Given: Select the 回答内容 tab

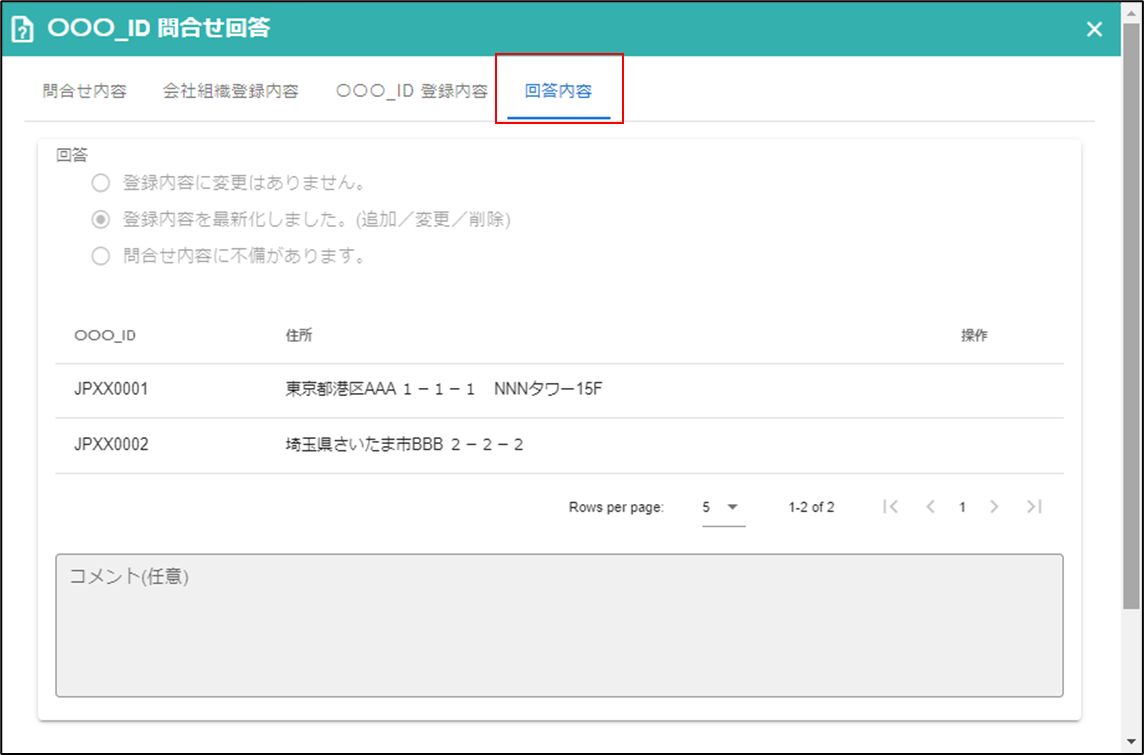Looking at the screenshot, I should [x=558, y=91].
